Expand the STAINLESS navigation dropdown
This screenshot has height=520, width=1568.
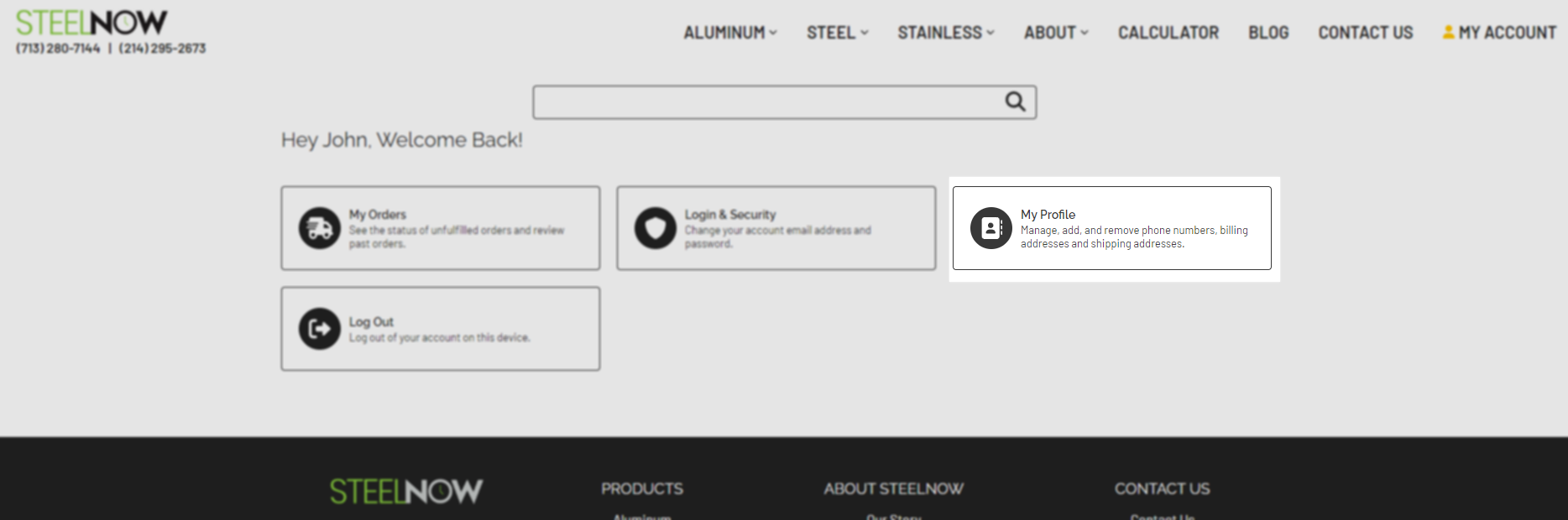pos(939,33)
